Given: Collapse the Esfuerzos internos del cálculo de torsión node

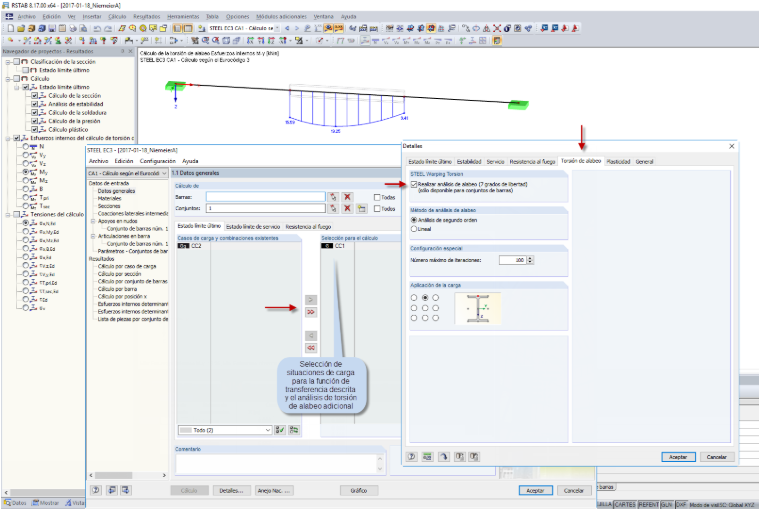Looking at the screenshot, I should [8, 138].
